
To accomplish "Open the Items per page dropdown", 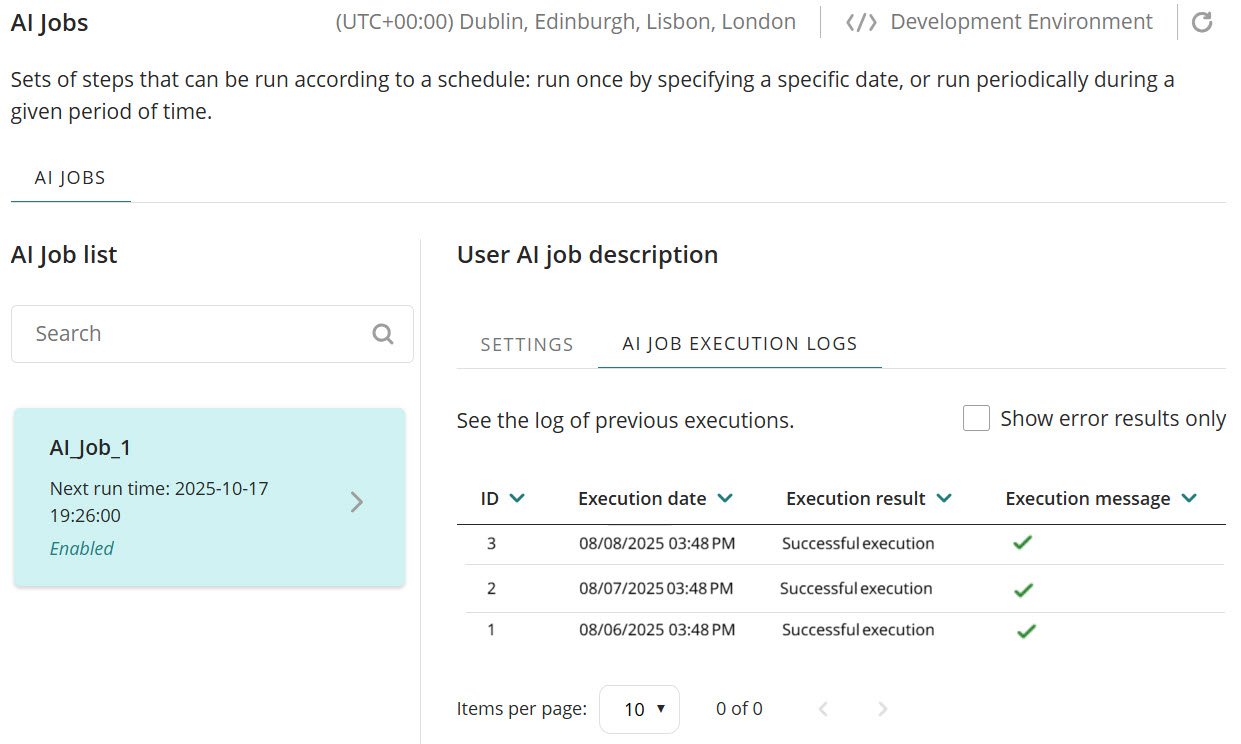I will (x=639, y=709).
